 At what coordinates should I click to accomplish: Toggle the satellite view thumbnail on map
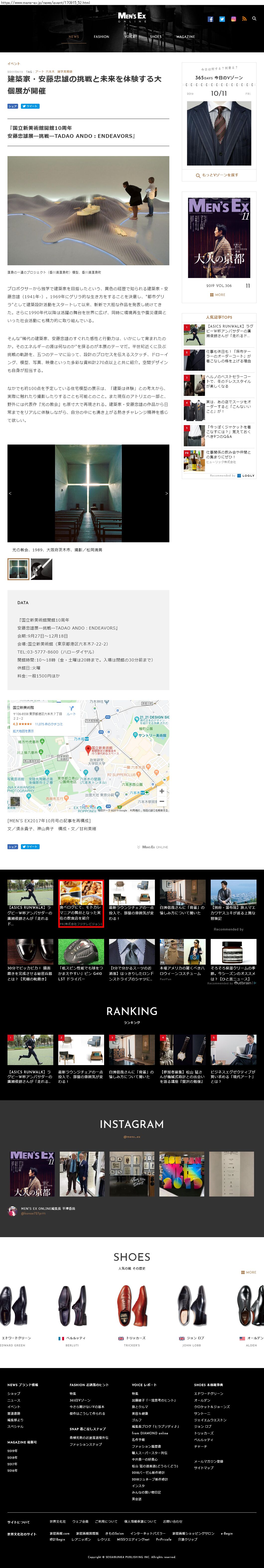click(15, 801)
